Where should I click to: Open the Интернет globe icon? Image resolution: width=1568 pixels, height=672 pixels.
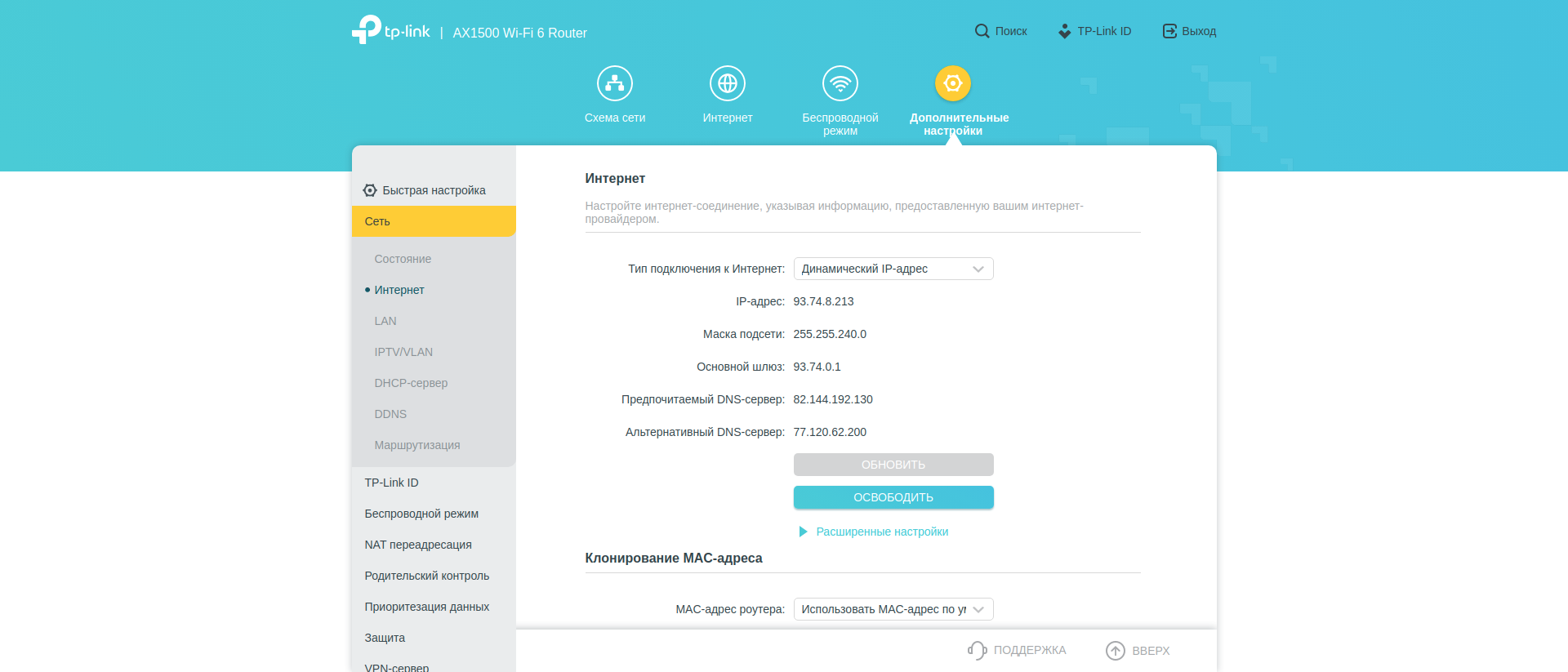click(727, 83)
